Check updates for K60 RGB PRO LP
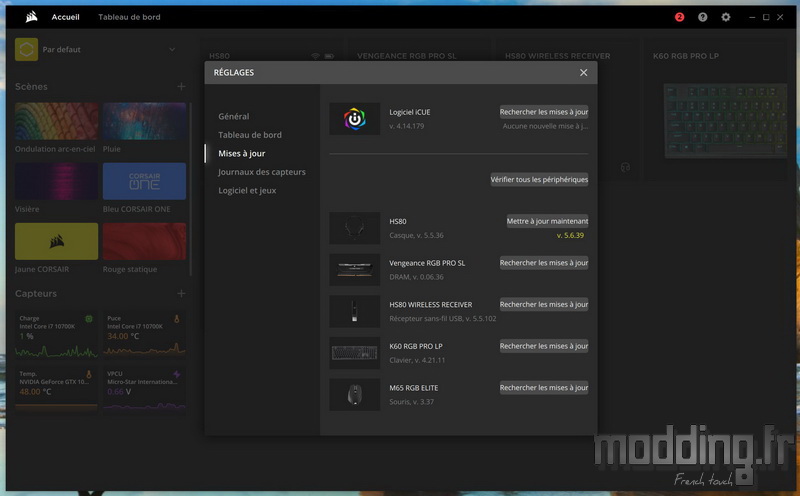Image resolution: width=800 pixels, height=496 pixels. [544, 346]
